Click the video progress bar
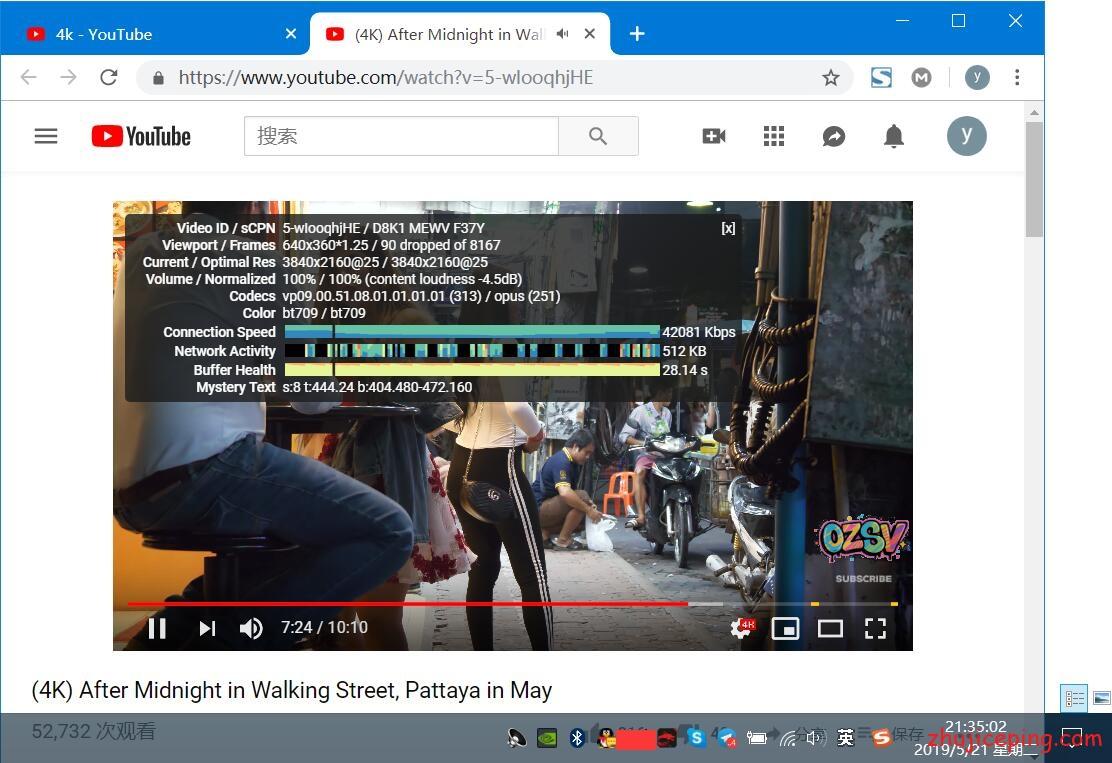Viewport: 1112px width, 763px height. click(x=500, y=604)
